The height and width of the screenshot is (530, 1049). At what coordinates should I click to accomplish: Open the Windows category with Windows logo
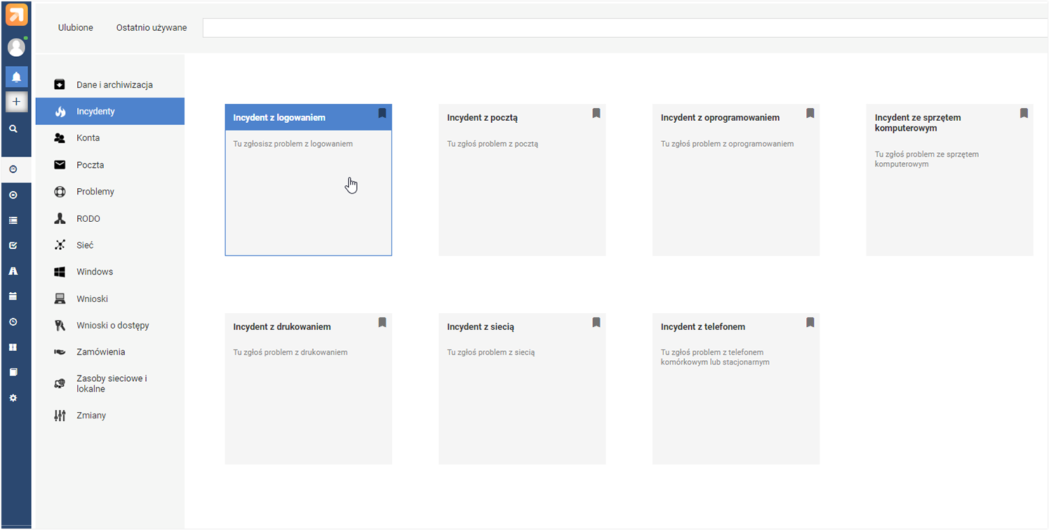point(110,272)
